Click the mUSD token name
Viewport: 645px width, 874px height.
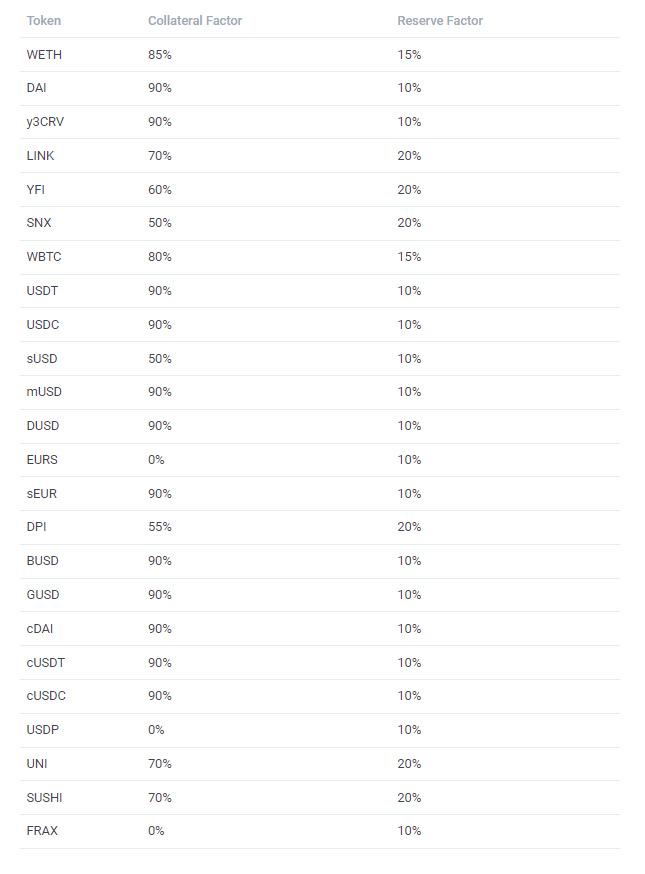click(44, 392)
